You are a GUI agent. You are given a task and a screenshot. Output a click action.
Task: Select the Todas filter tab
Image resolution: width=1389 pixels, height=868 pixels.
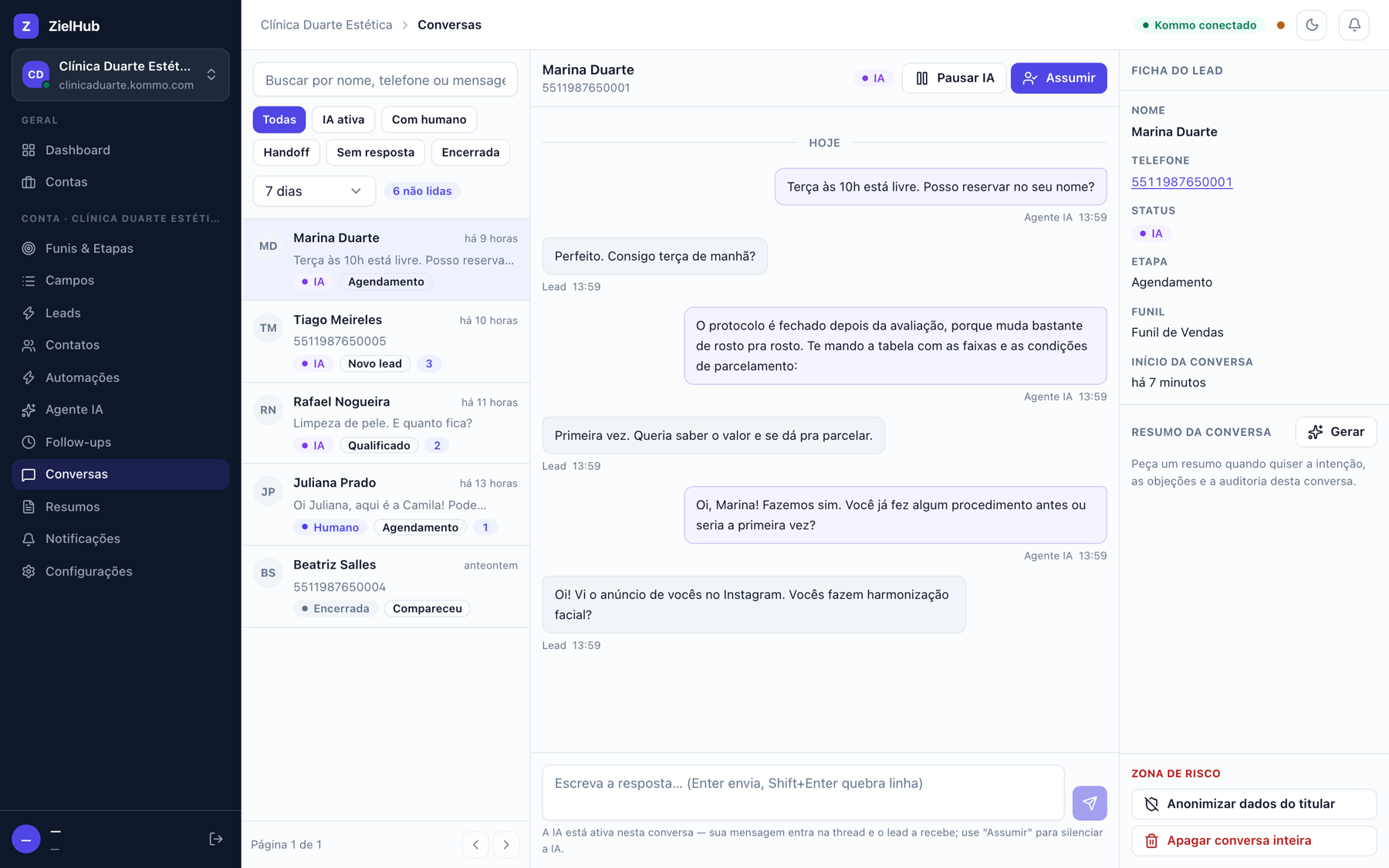(279, 120)
